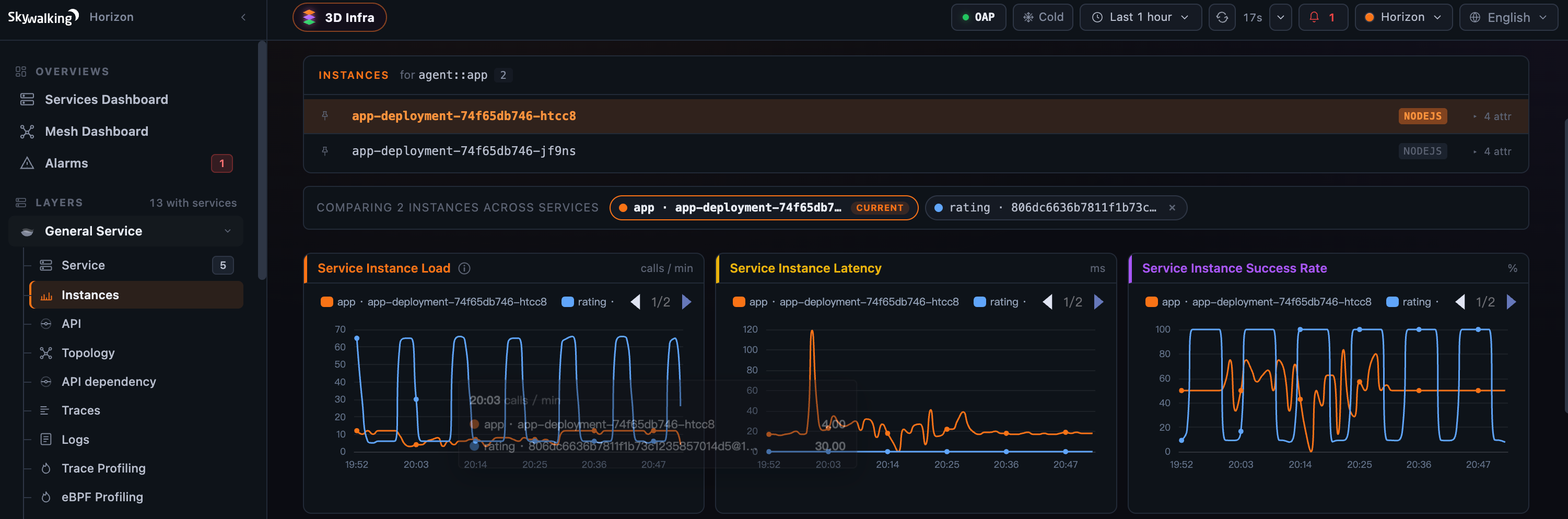Go to previous legend page in Success Rate chart

click(1460, 302)
